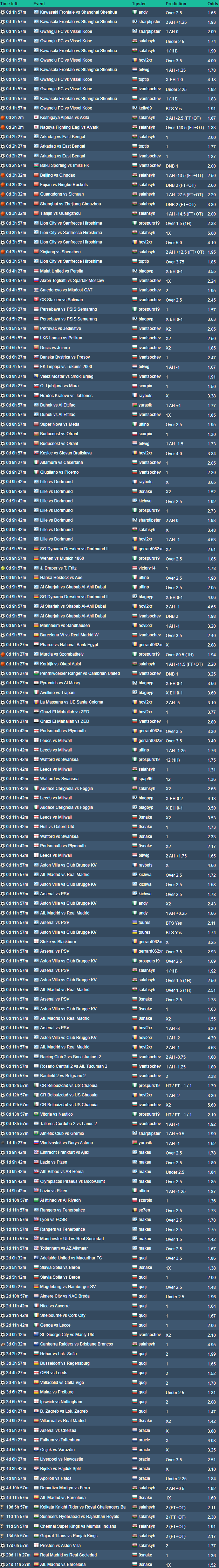
Task: Open Athletic Club vs Gremio event
Action: (62, 1133)
